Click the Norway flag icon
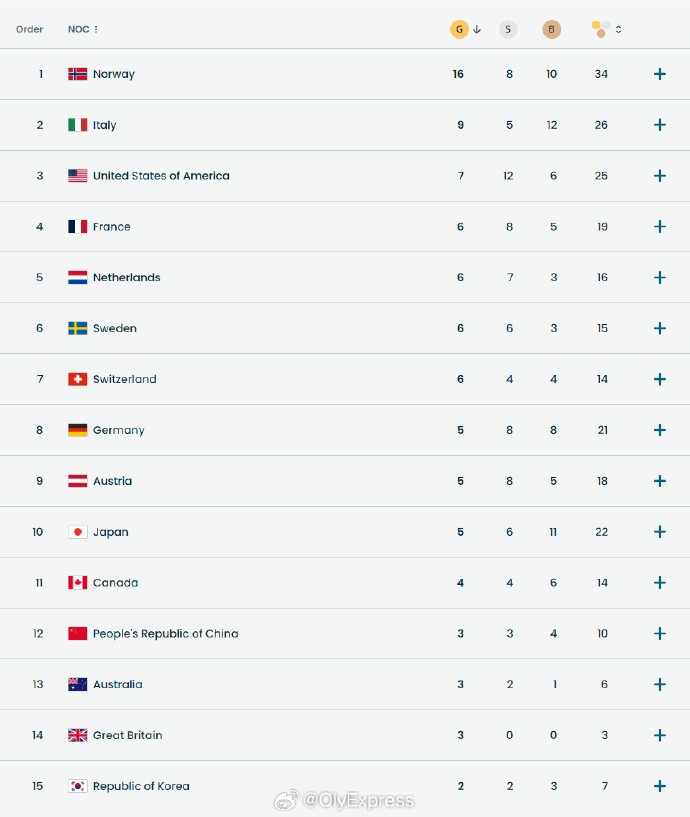The image size is (690, 817). click(x=78, y=74)
